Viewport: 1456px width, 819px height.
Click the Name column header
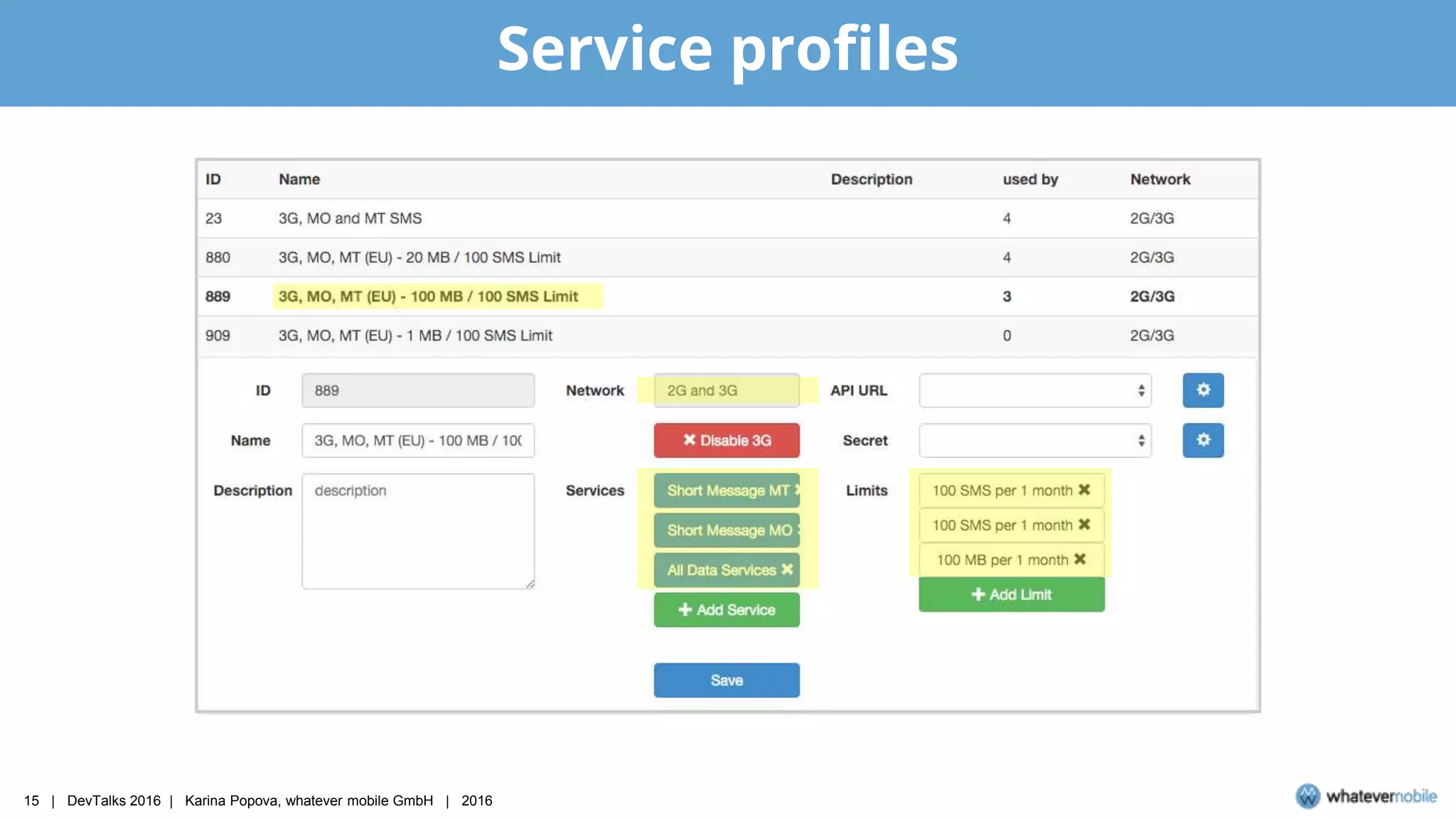pyautogui.click(x=299, y=179)
